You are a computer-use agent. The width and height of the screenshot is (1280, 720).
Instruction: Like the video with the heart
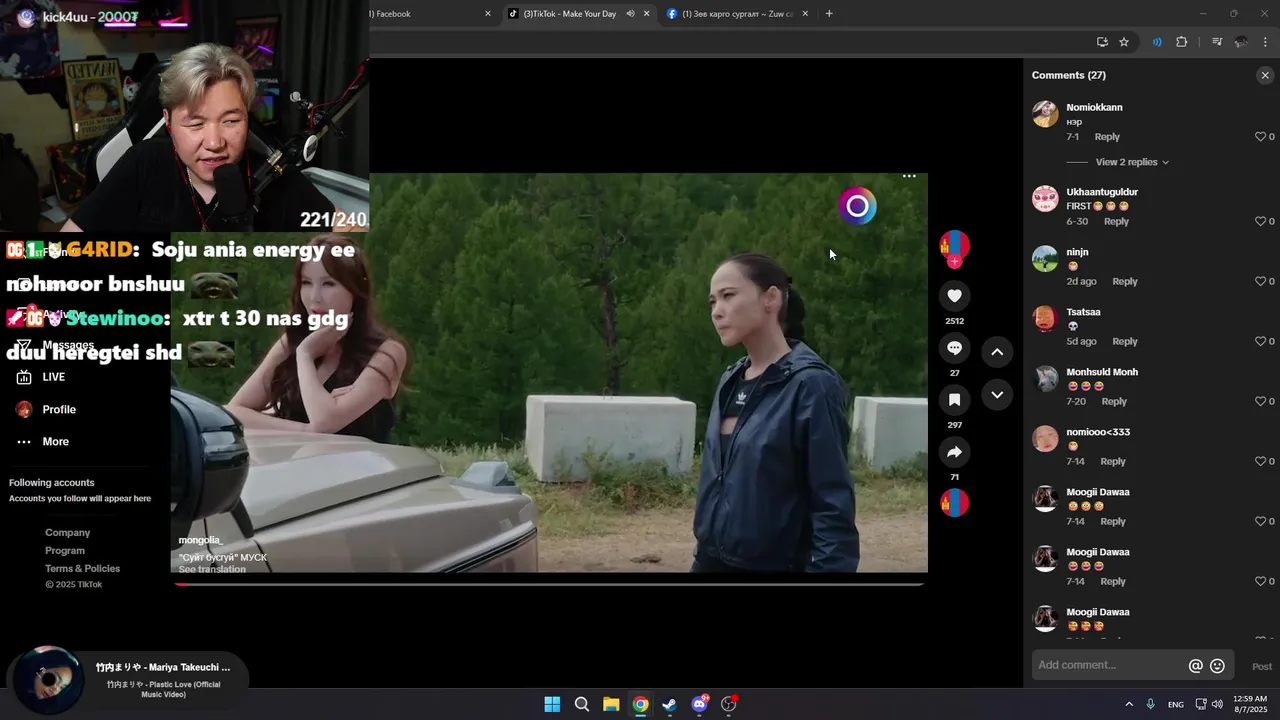[x=954, y=296]
